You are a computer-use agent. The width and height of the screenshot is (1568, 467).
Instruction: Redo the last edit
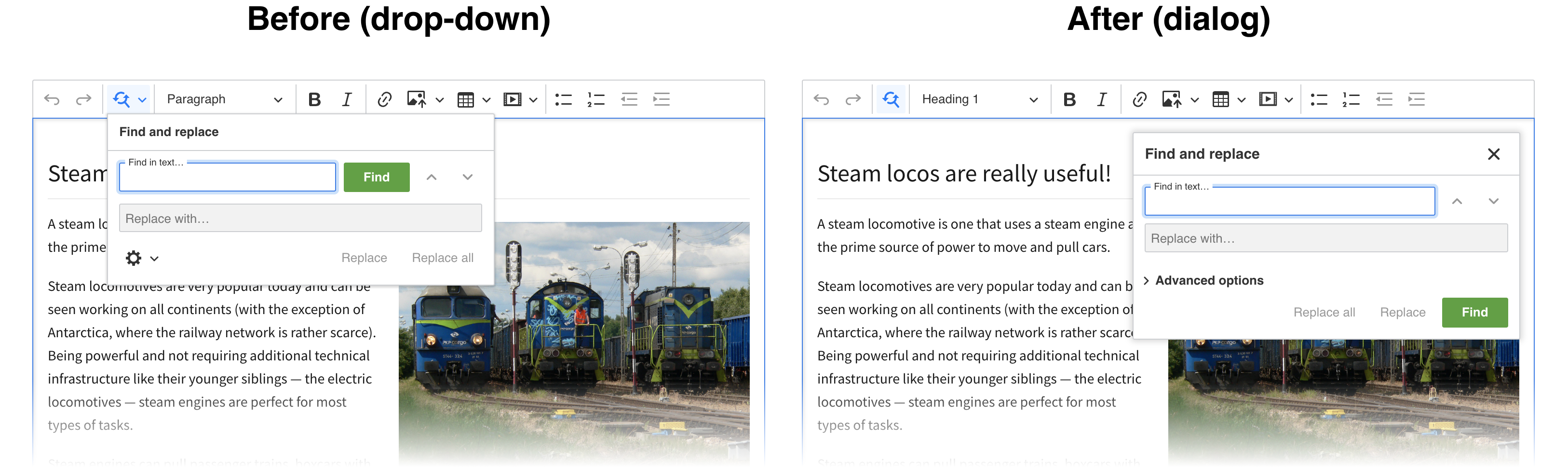click(84, 98)
